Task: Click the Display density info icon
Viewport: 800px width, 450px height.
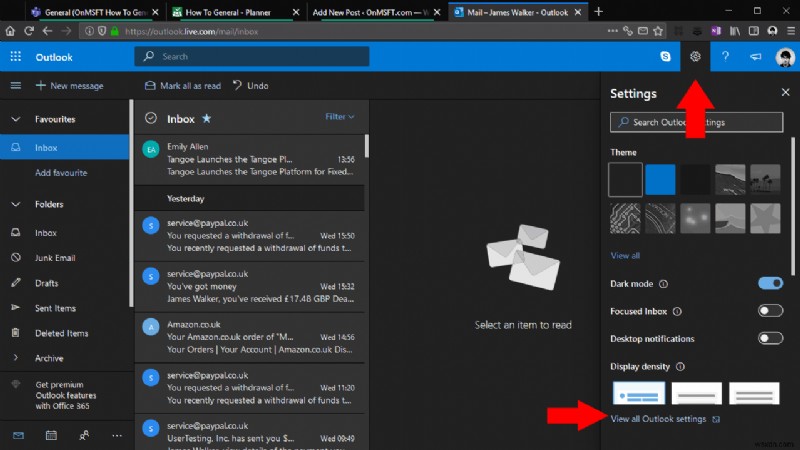Action: point(680,366)
